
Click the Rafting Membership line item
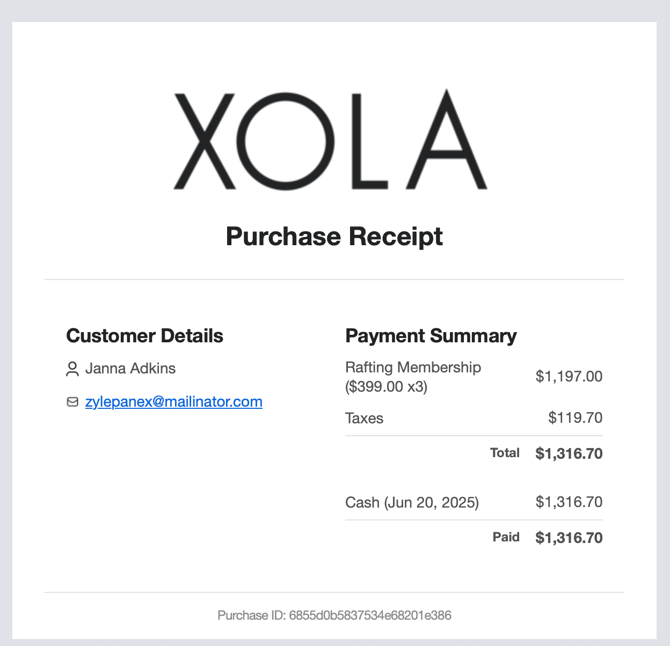click(x=413, y=376)
